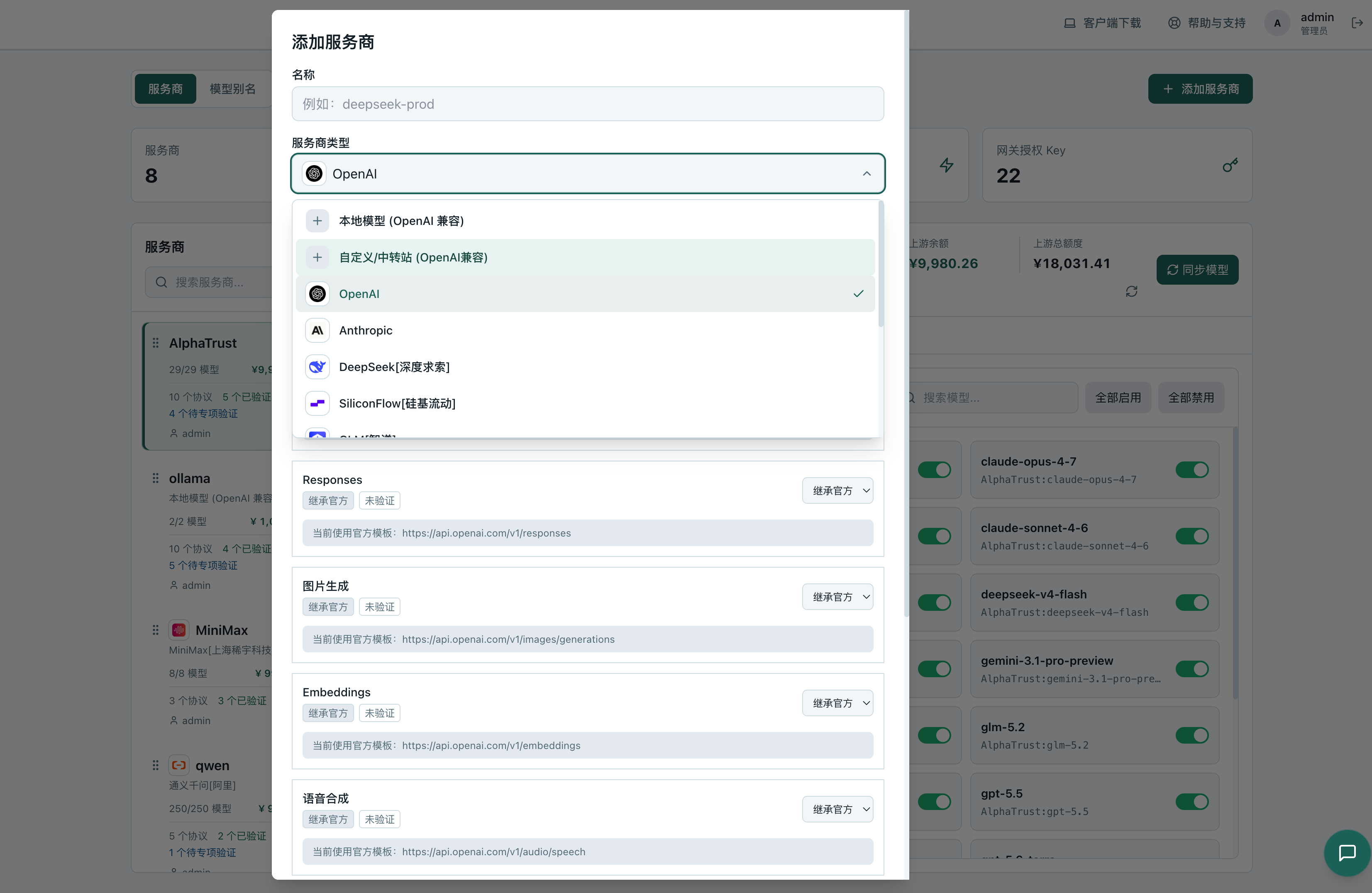Switch to the 服务商 tab
Viewport: 1372px width, 893px height.
(x=166, y=89)
